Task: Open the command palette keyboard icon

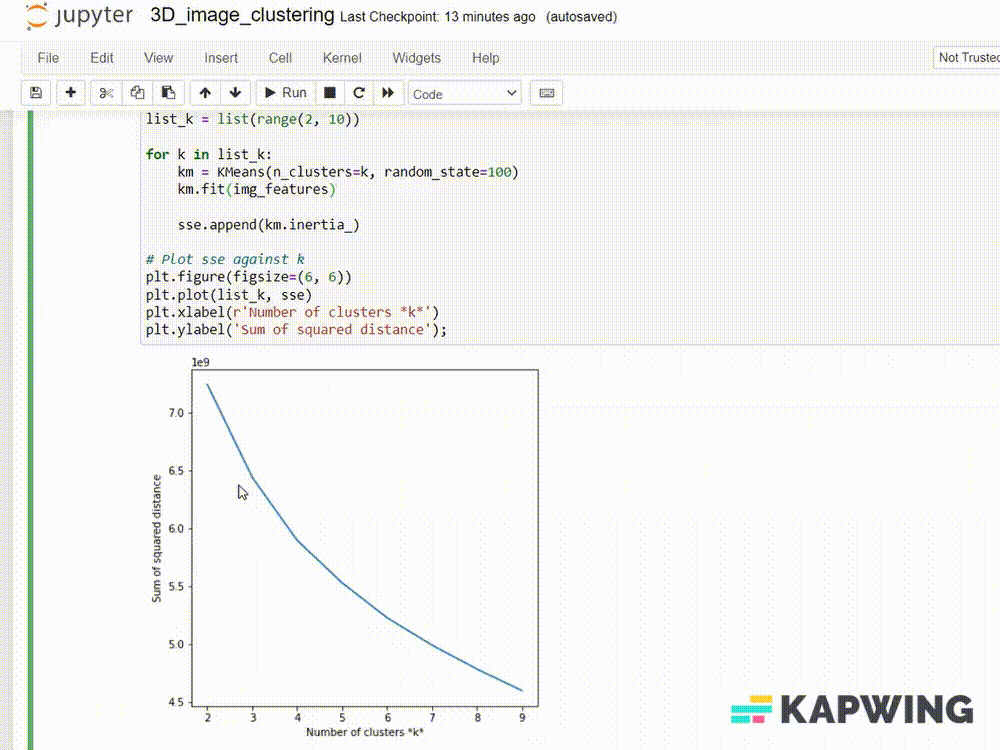Action: (x=546, y=93)
